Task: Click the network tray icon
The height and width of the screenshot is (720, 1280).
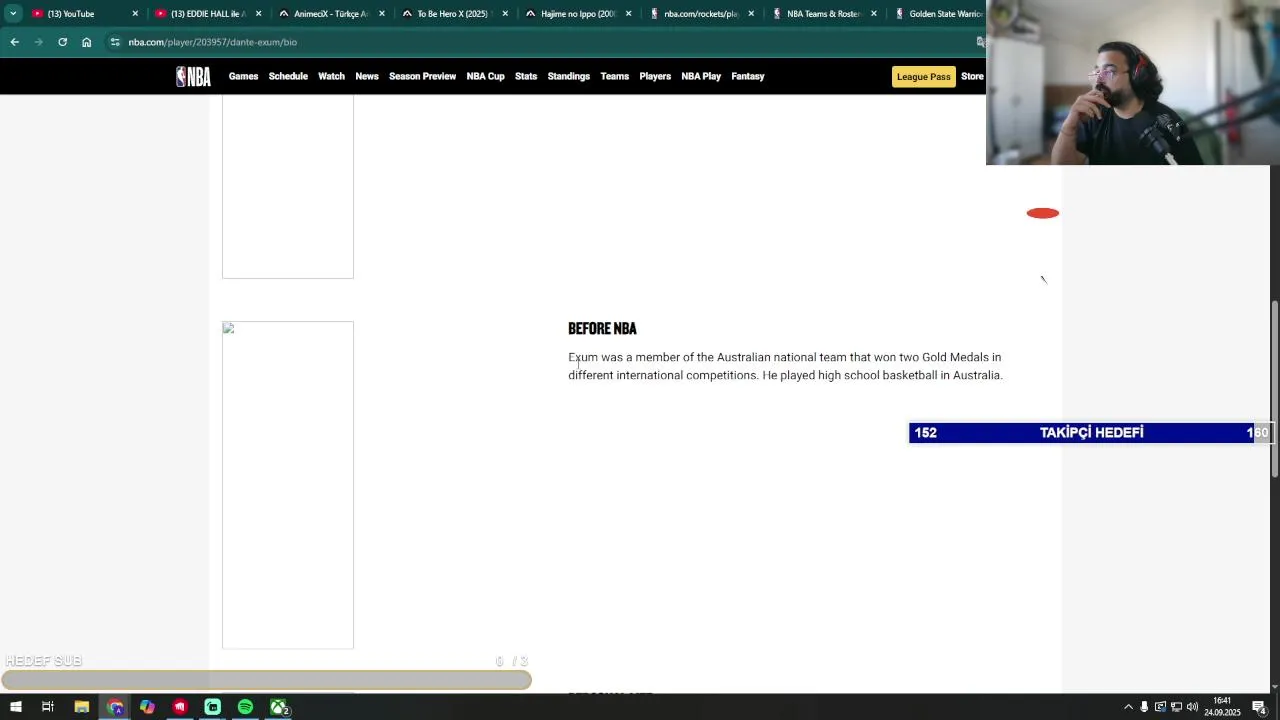Action: coord(1176,707)
